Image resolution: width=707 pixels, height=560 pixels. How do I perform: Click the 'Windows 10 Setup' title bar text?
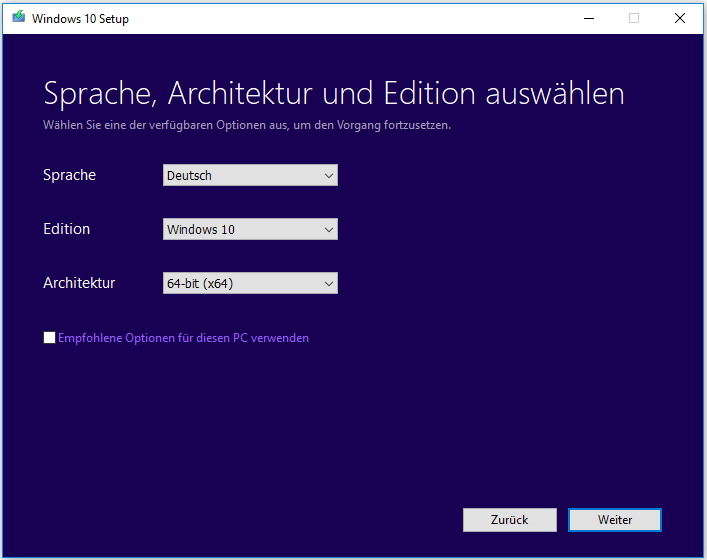pos(80,19)
